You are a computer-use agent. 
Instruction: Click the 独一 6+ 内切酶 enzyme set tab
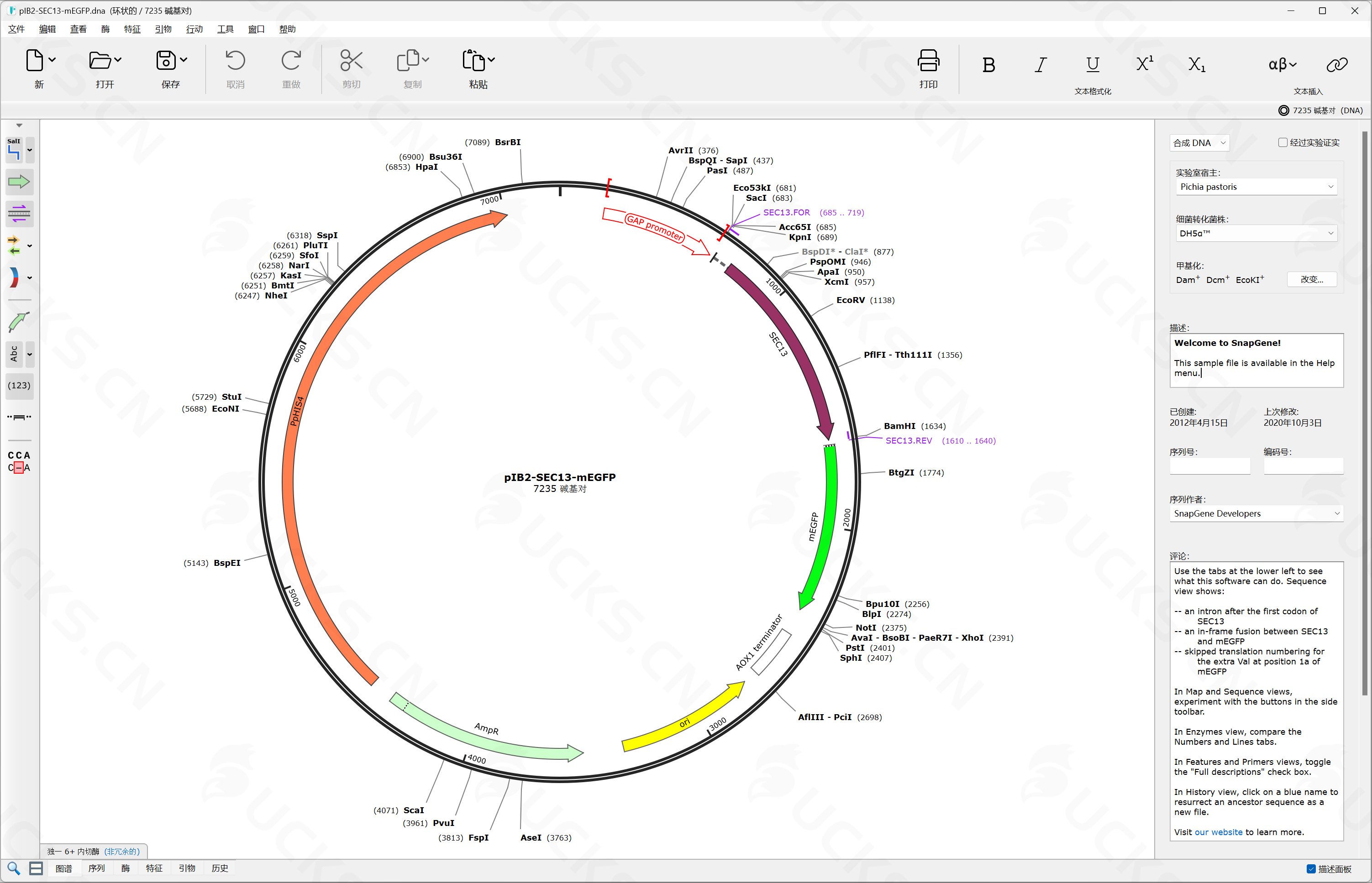coord(94,852)
